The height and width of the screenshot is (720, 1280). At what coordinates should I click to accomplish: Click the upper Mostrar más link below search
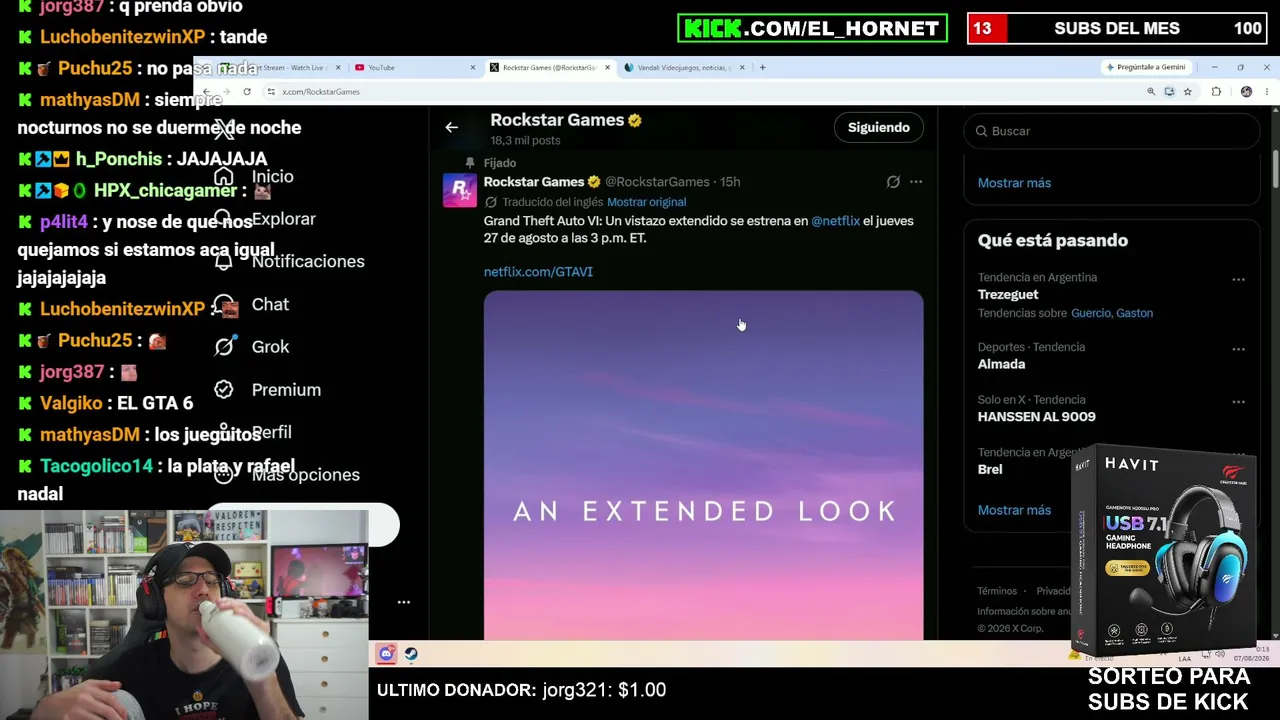[1014, 183]
